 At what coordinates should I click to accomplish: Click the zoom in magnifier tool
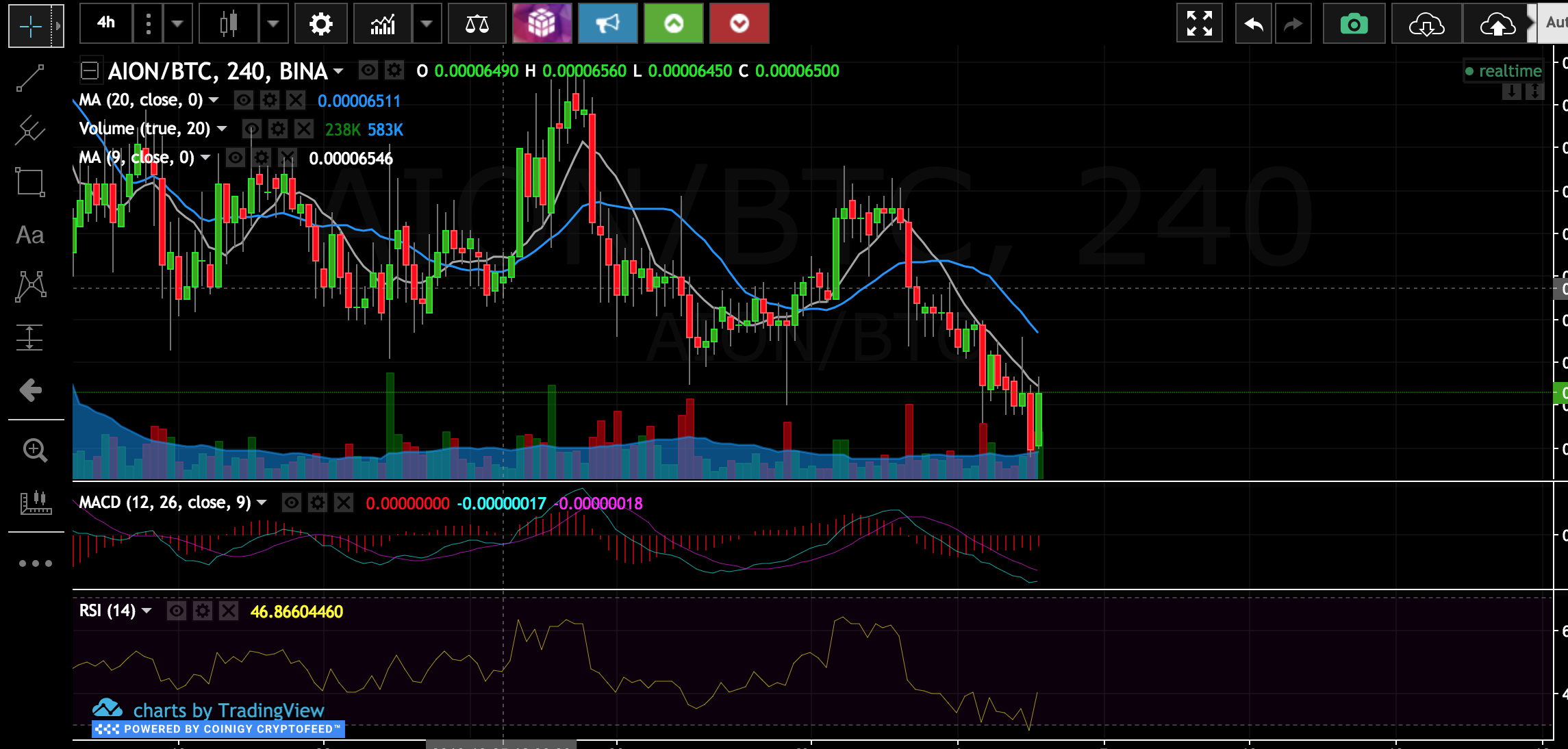34,450
